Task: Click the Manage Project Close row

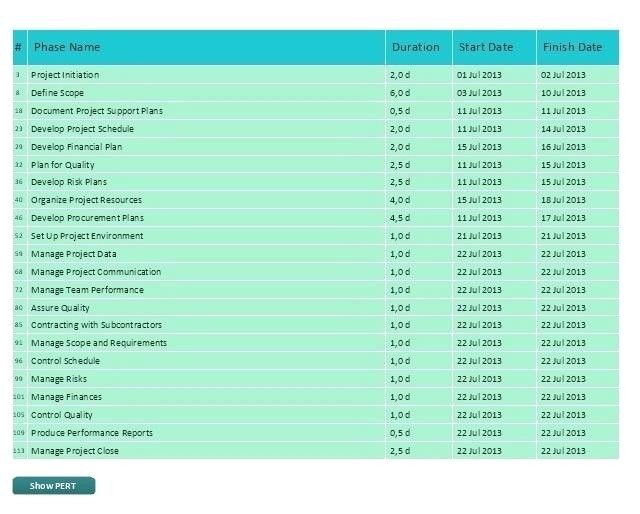Action: (x=74, y=451)
